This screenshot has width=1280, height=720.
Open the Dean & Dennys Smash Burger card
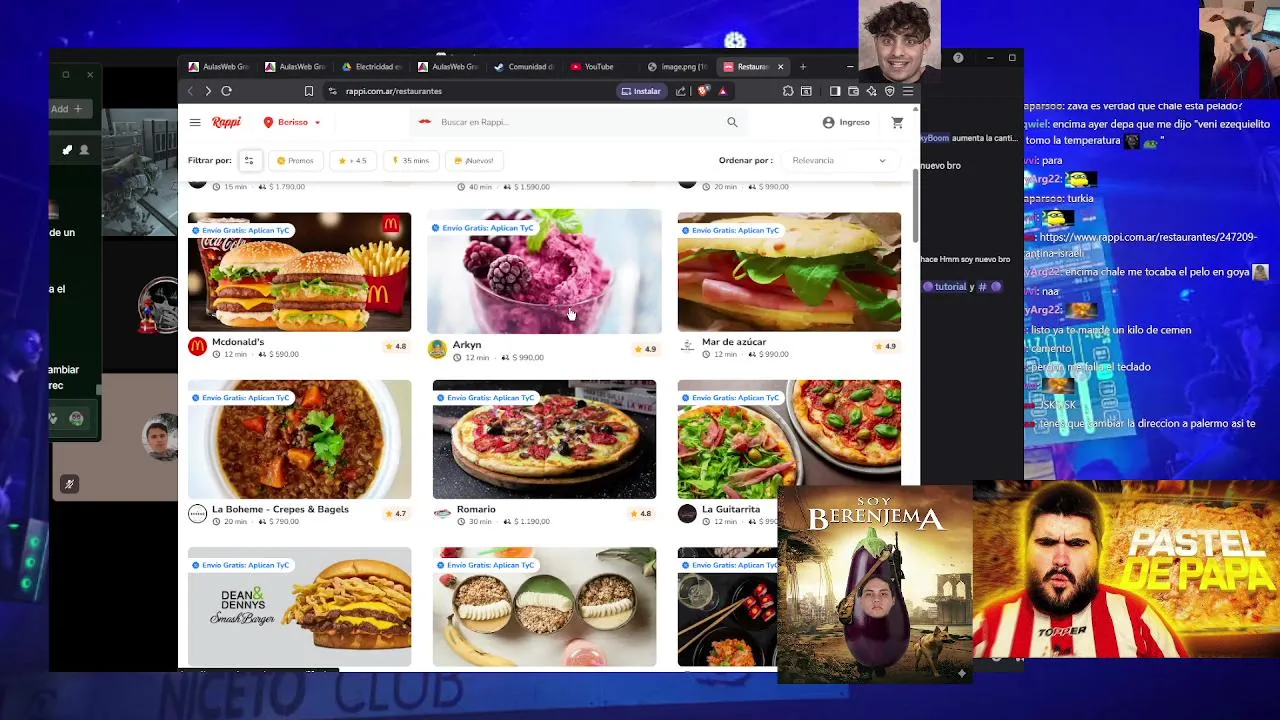click(x=299, y=607)
